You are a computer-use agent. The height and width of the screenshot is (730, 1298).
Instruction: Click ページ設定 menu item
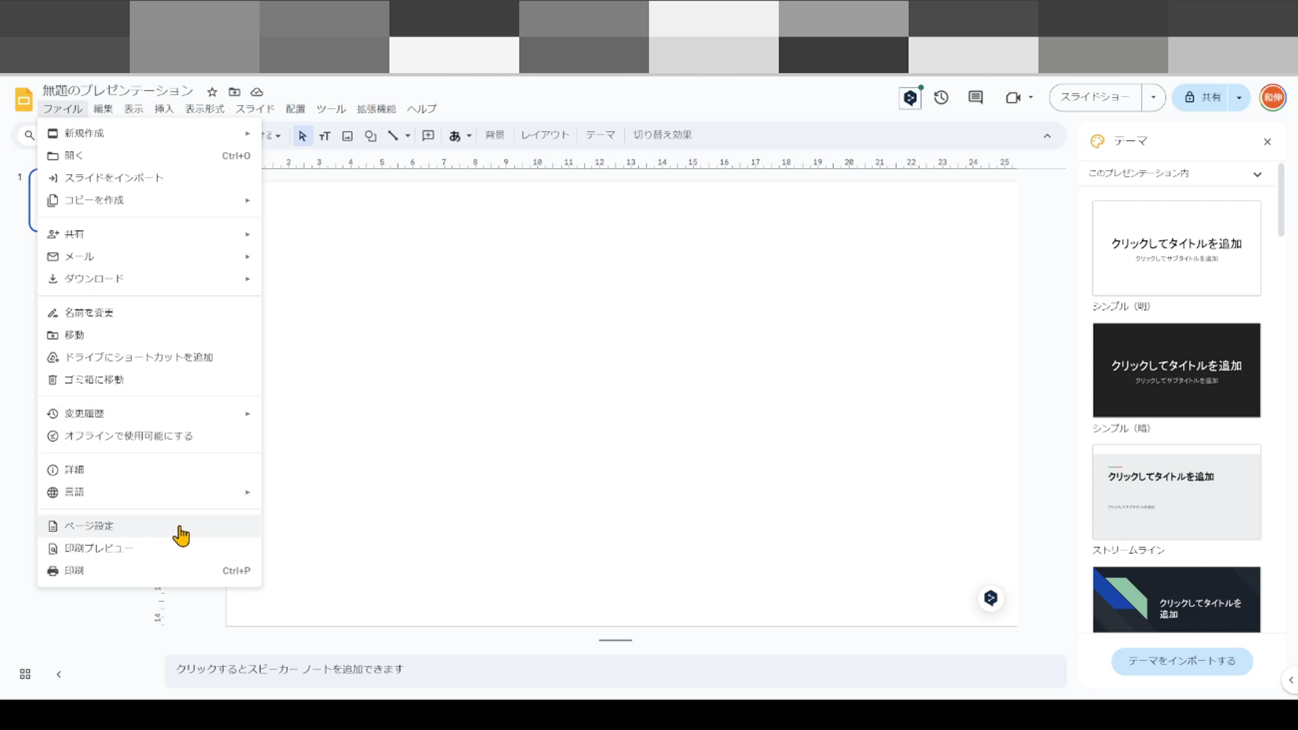point(149,526)
